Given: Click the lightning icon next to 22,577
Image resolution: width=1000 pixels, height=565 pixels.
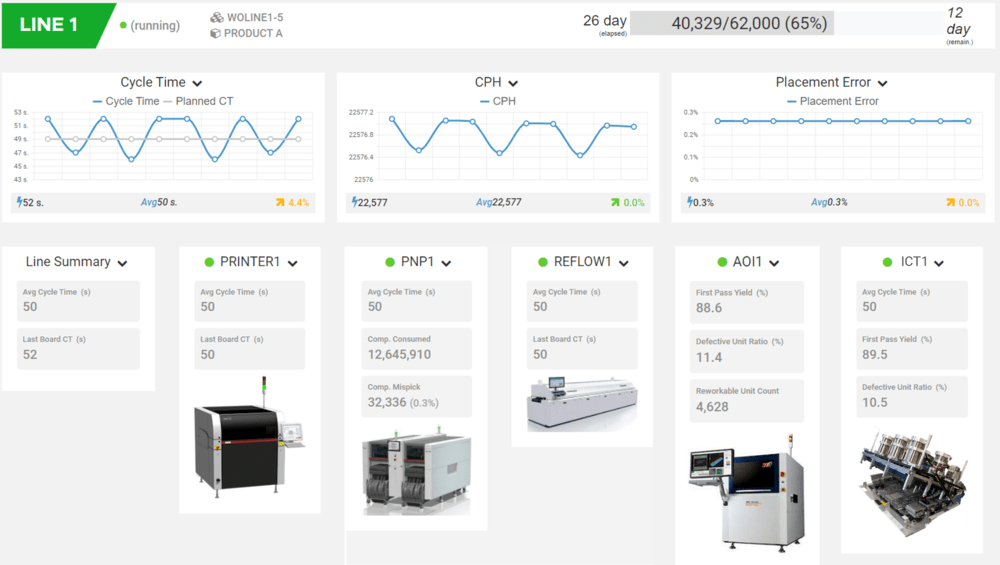Looking at the screenshot, I should point(355,202).
